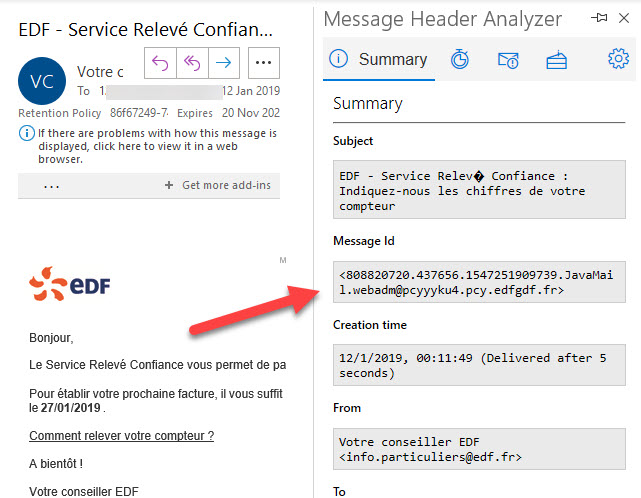Click the VC sender avatar
Image resolution: width=641 pixels, height=498 pixels.
click(42, 81)
